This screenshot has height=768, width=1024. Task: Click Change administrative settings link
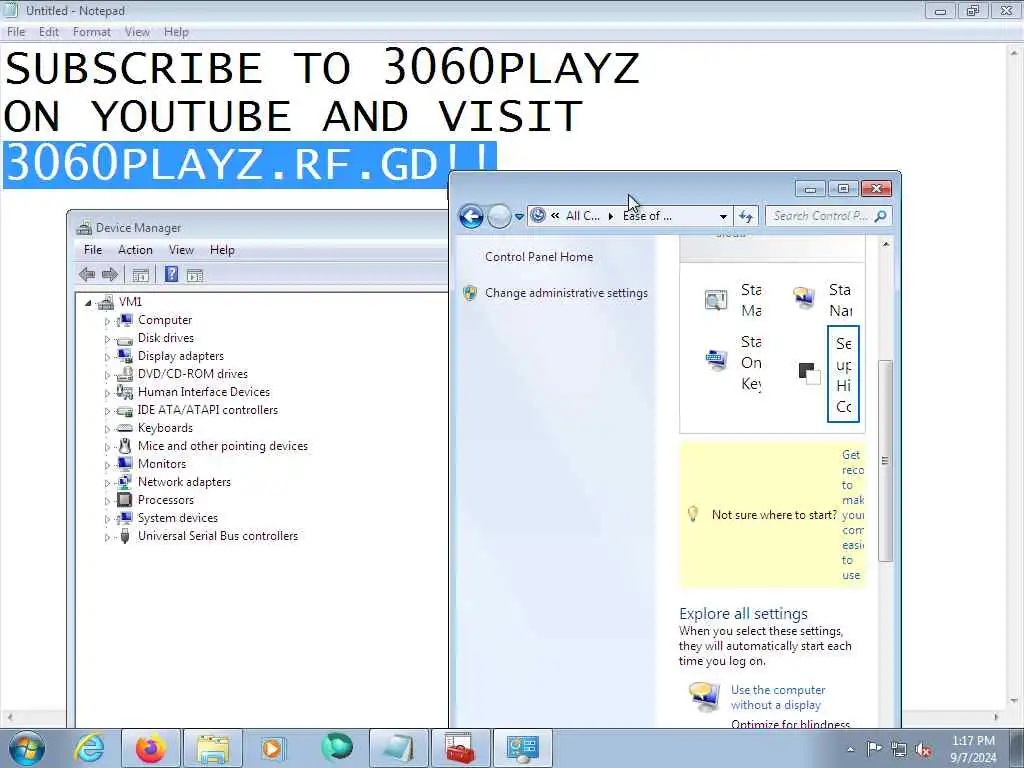(x=566, y=293)
